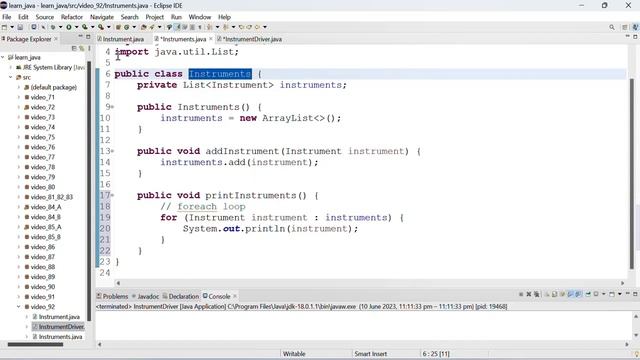Click the External Tools run icon

coord(101,27)
